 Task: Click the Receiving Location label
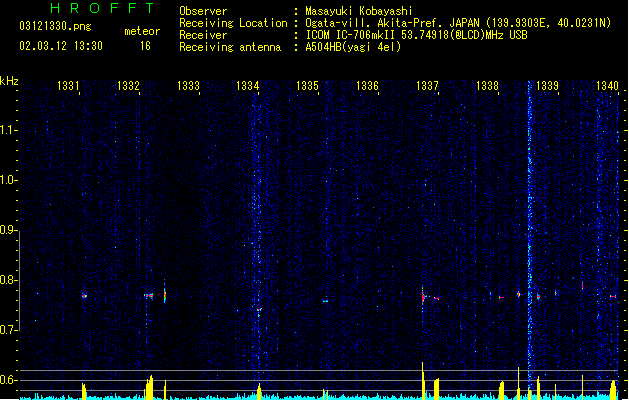pyautogui.click(x=233, y=23)
